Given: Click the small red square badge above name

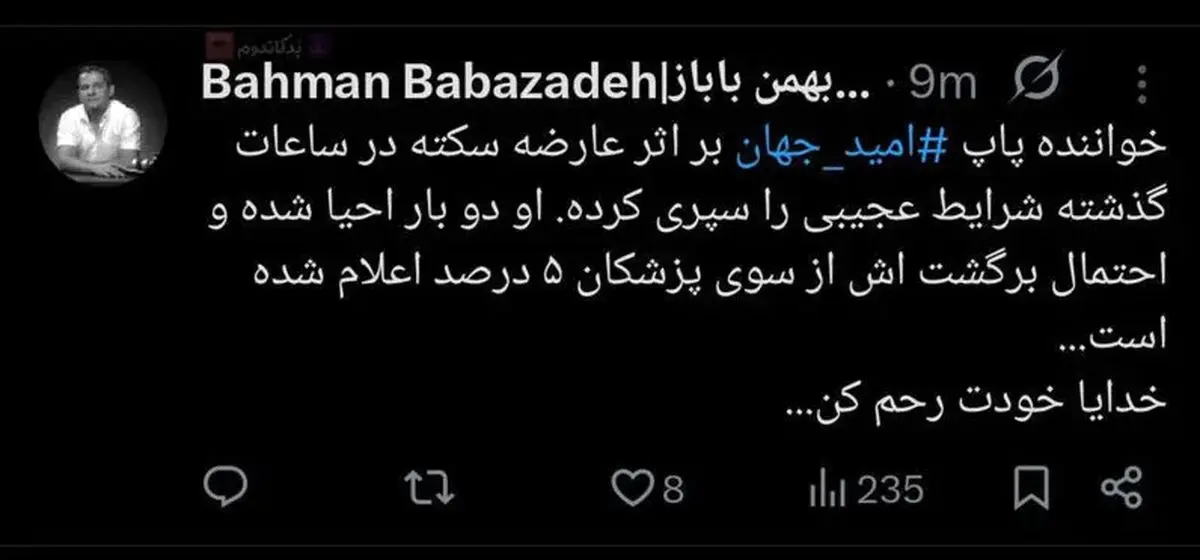Looking at the screenshot, I should coord(219,45).
